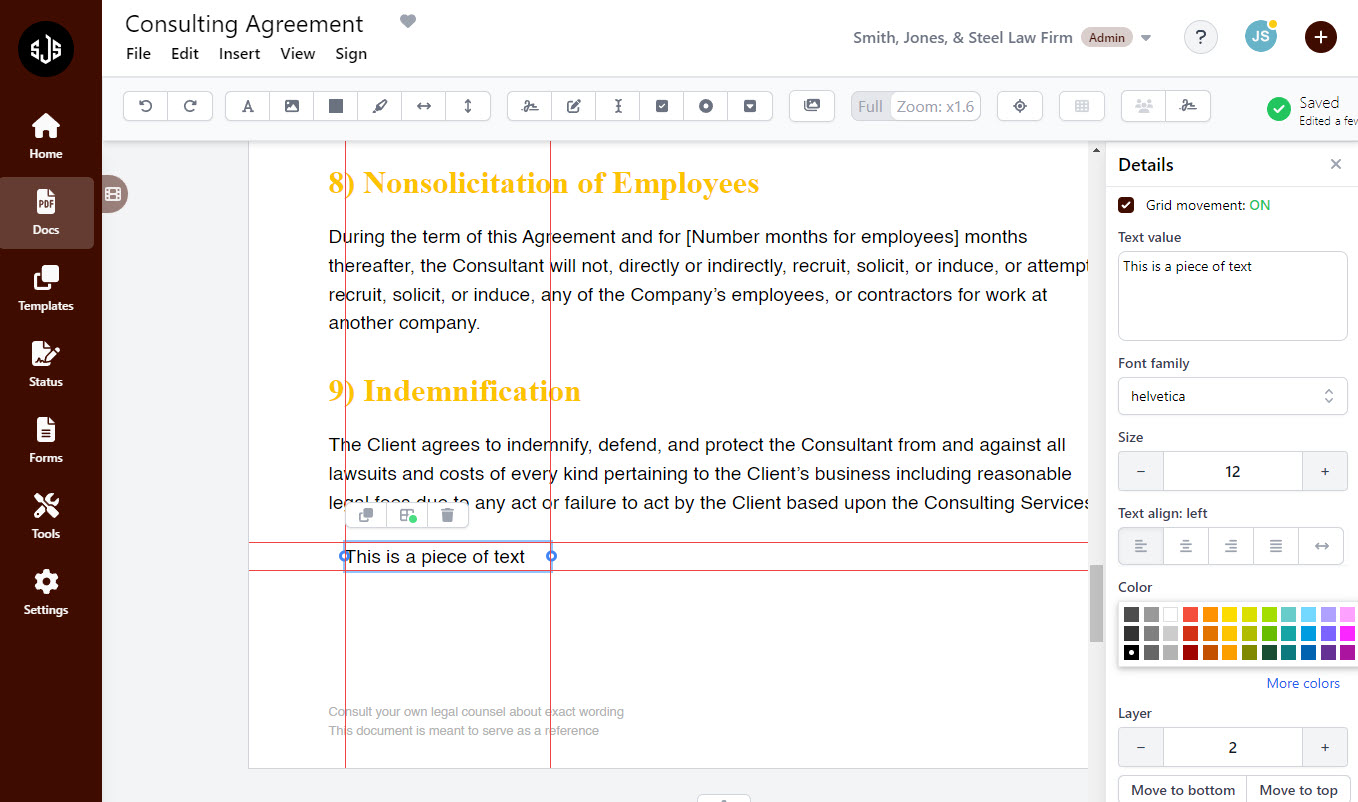Decrease font size with minus
The image size is (1358, 802).
[x=1141, y=471]
